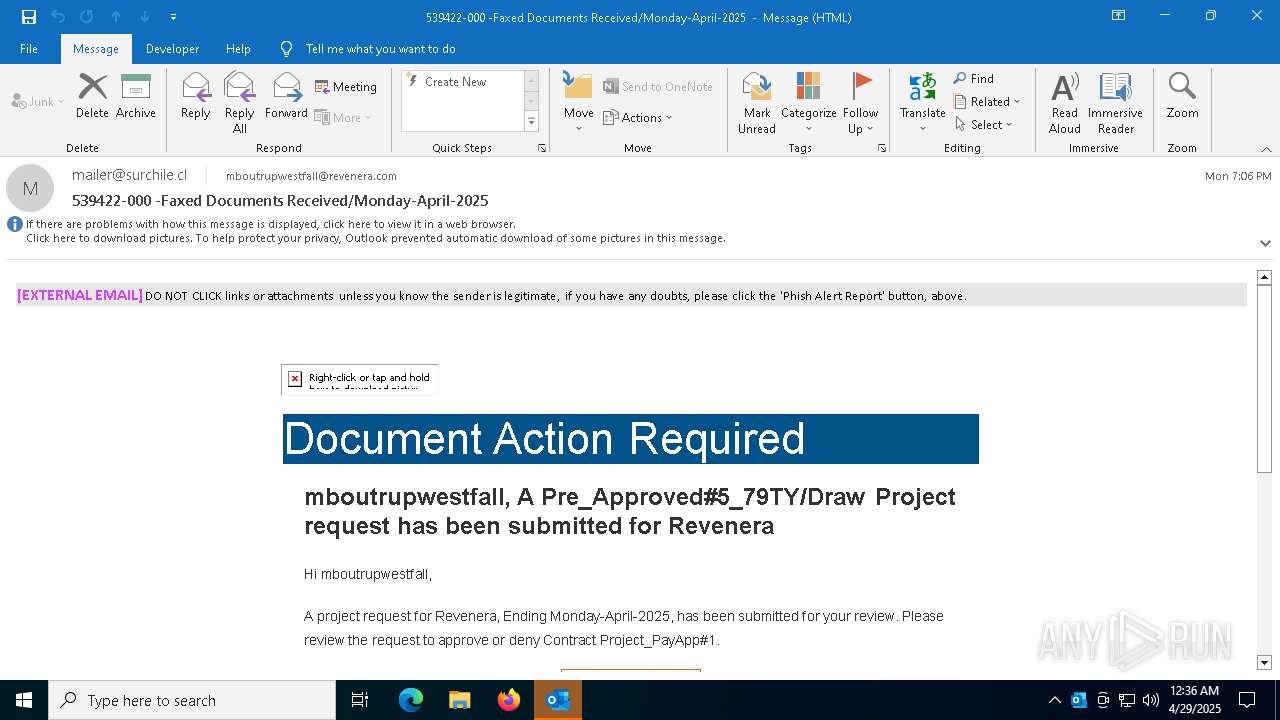
Task: Click the vertical scrollbar thumb
Action: coord(1265,380)
